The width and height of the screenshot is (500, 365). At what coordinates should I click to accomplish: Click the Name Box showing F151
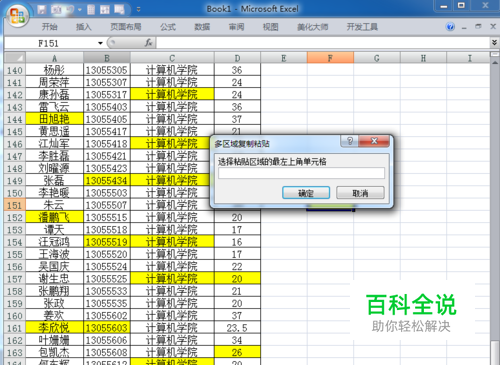point(50,43)
